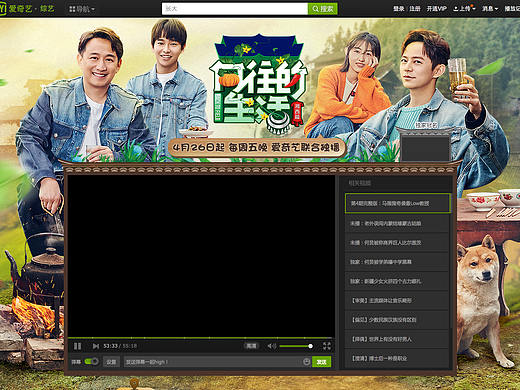Click the 4月26日起 每周五晚 broadcast banner
The height and width of the screenshot is (390, 520).
pos(257,148)
